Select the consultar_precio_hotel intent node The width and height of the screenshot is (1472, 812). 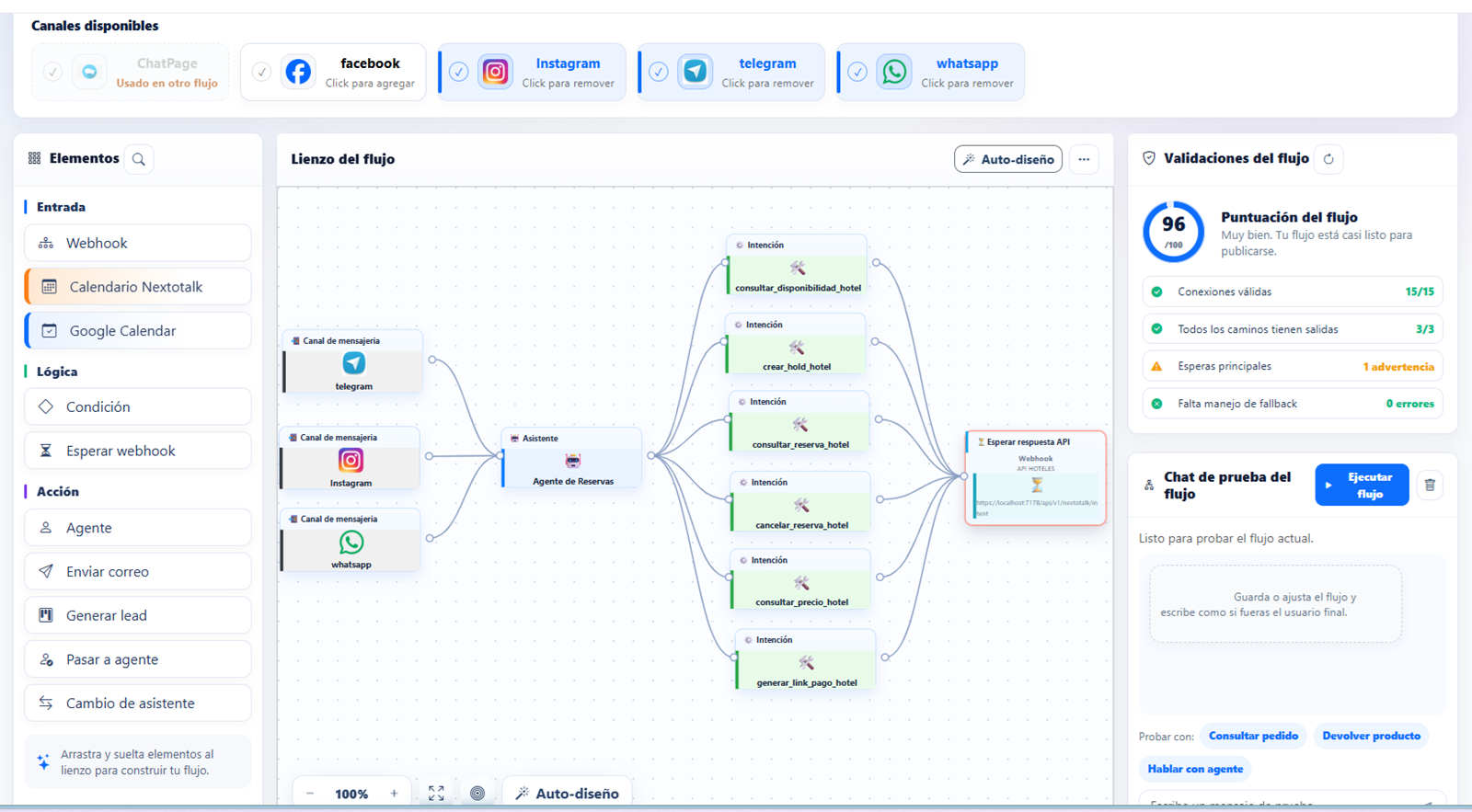click(801, 580)
